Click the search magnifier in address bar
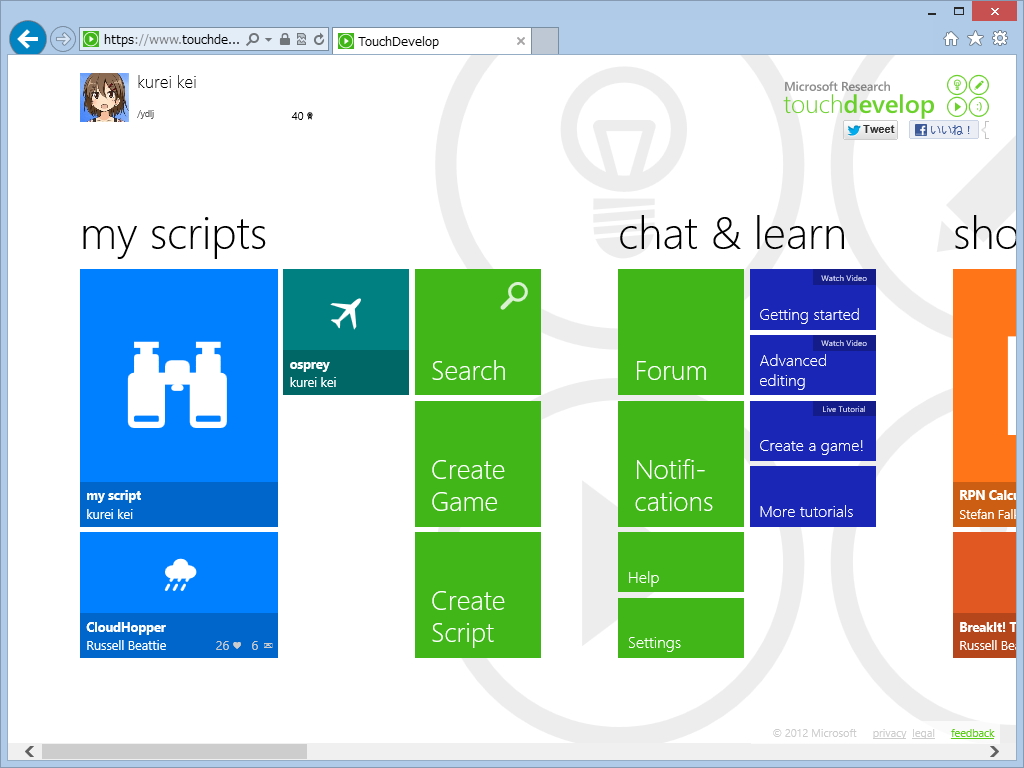This screenshot has width=1024, height=768. (x=253, y=39)
